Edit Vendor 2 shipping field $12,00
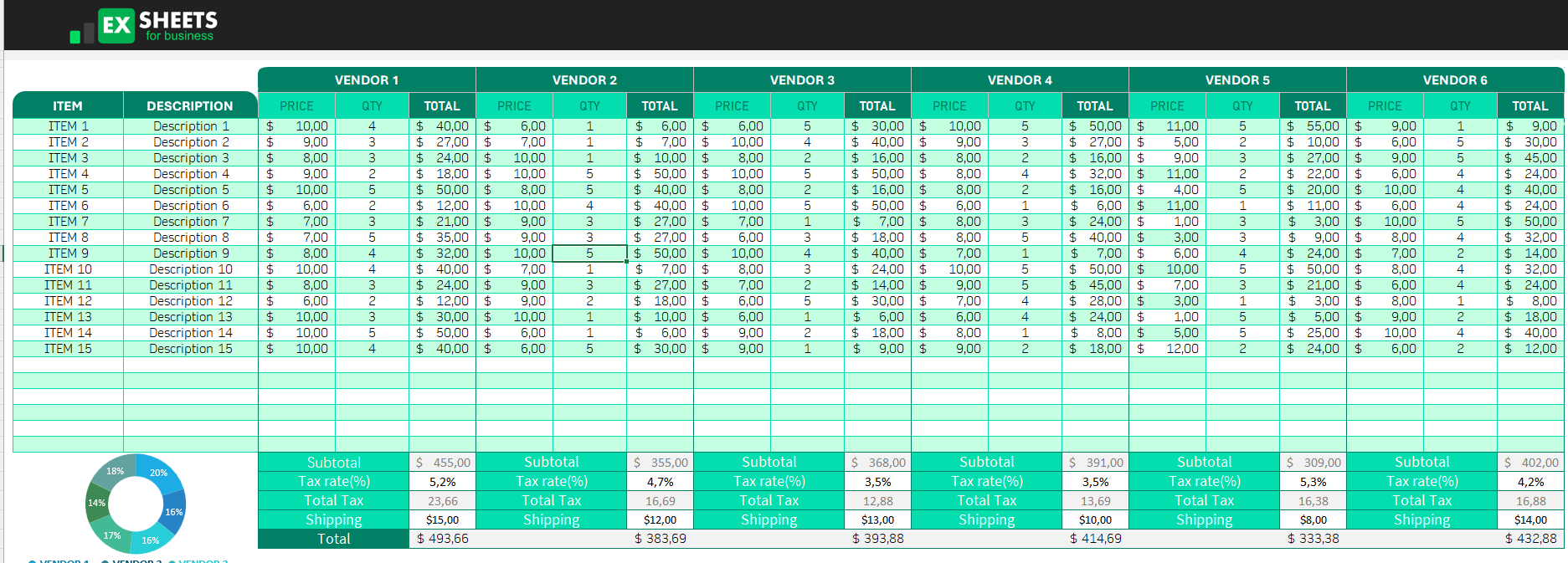The width and height of the screenshot is (1568, 563). [660, 520]
